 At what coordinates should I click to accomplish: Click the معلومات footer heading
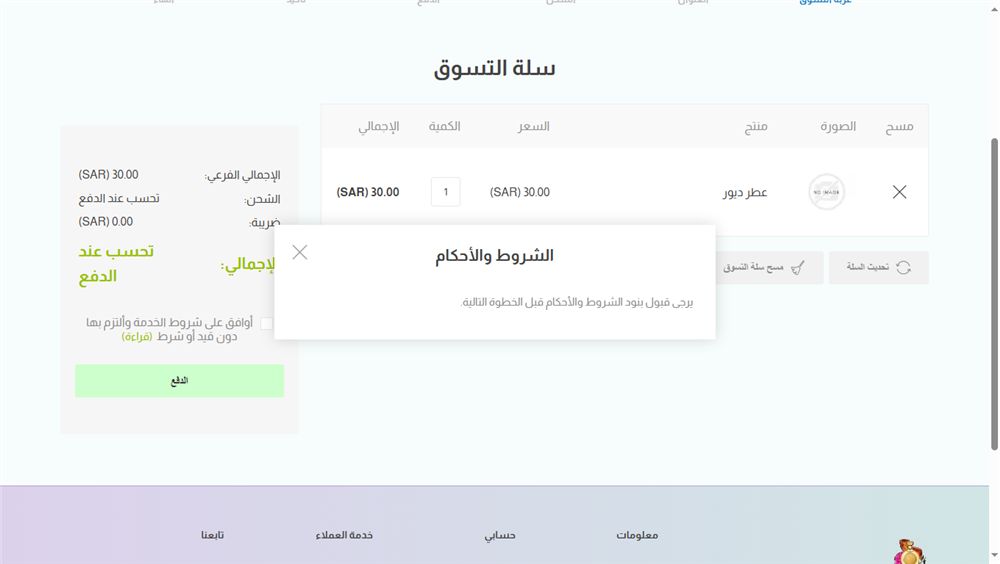tap(637, 535)
